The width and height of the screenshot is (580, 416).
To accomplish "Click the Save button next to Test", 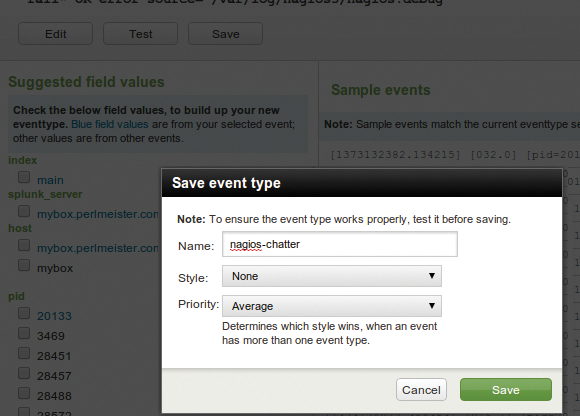I will (226, 34).
